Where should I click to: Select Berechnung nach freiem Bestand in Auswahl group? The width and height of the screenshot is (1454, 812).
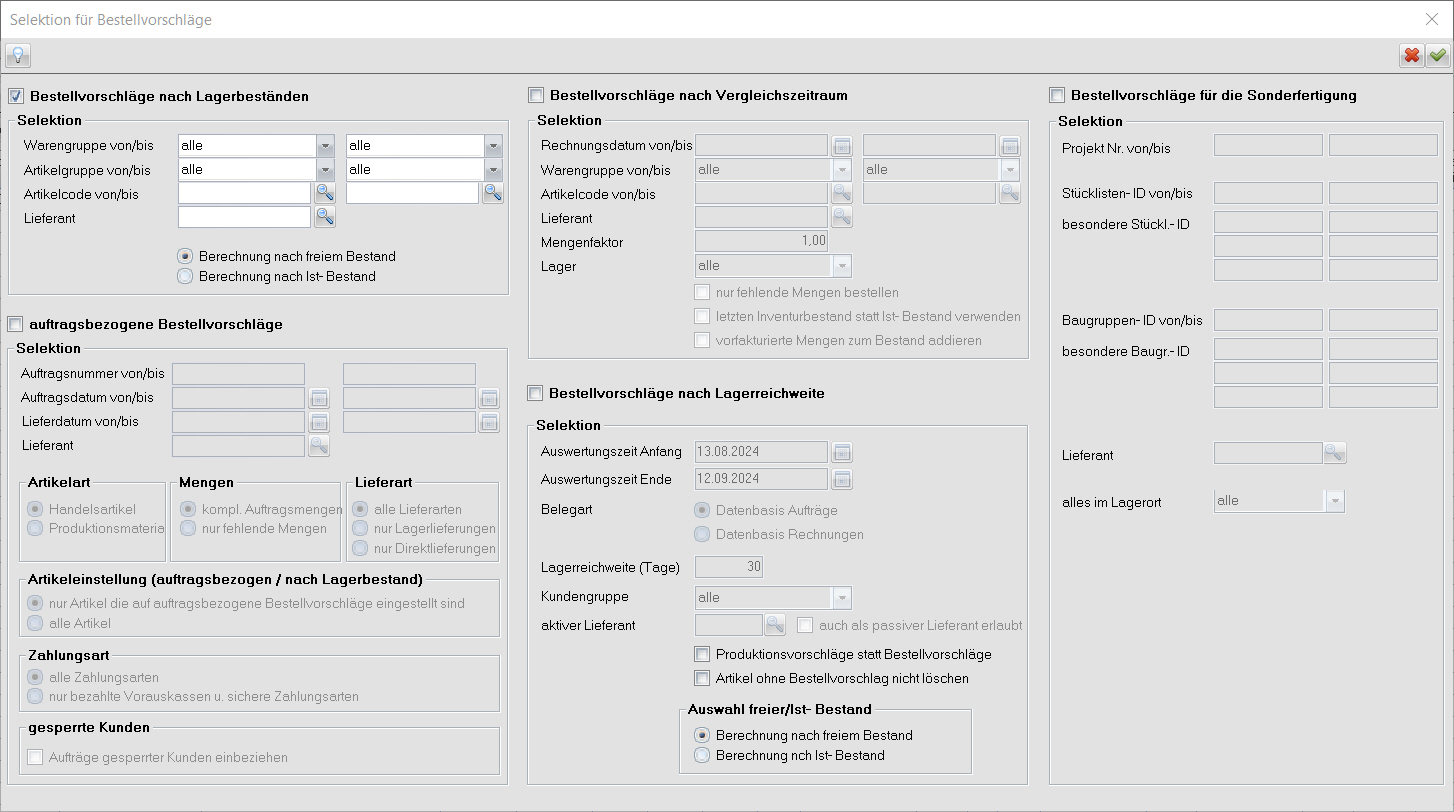pos(702,735)
